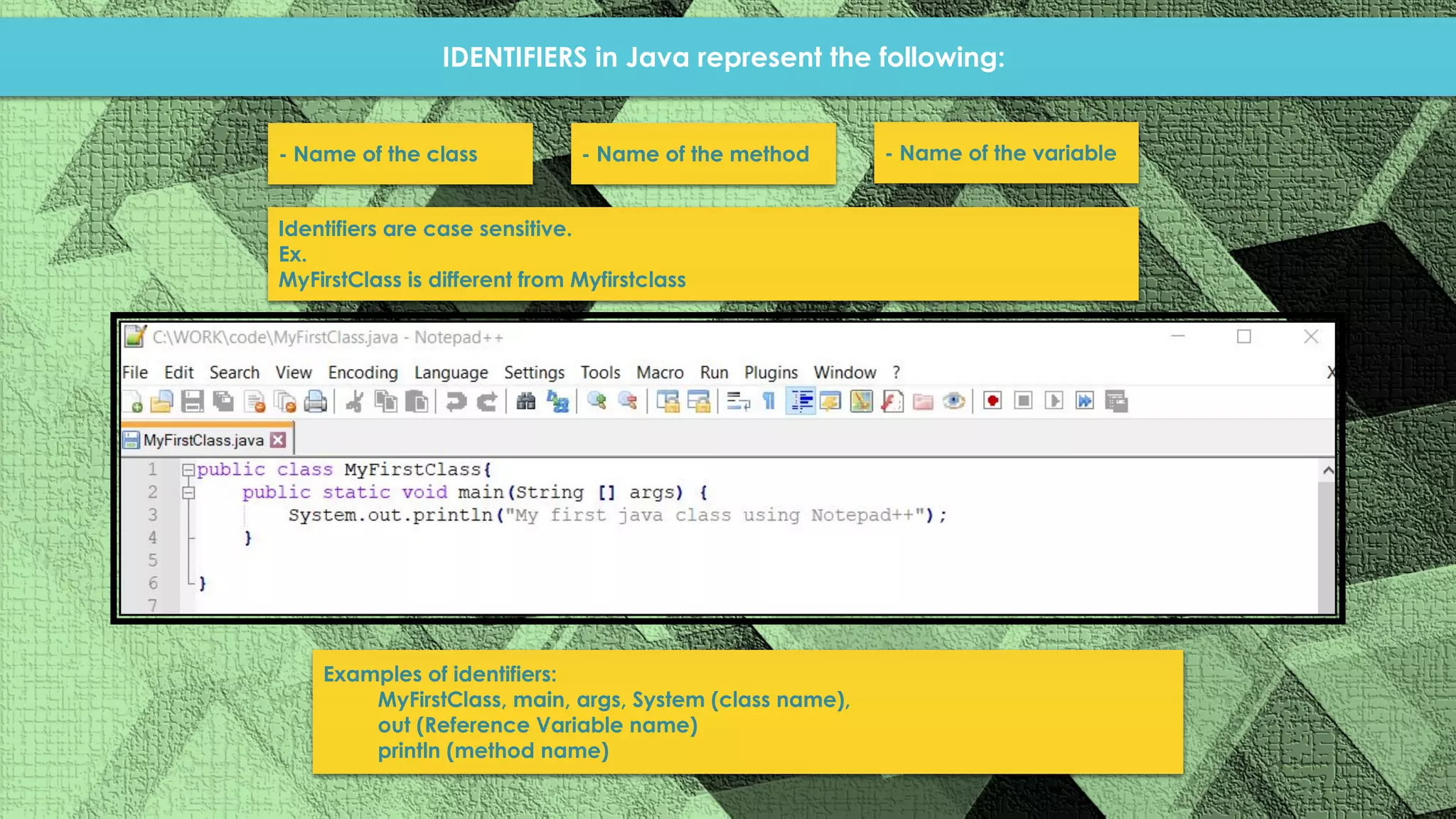Click the editor scrollbar up arrow
This screenshot has height=819, width=1456.
point(1327,471)
